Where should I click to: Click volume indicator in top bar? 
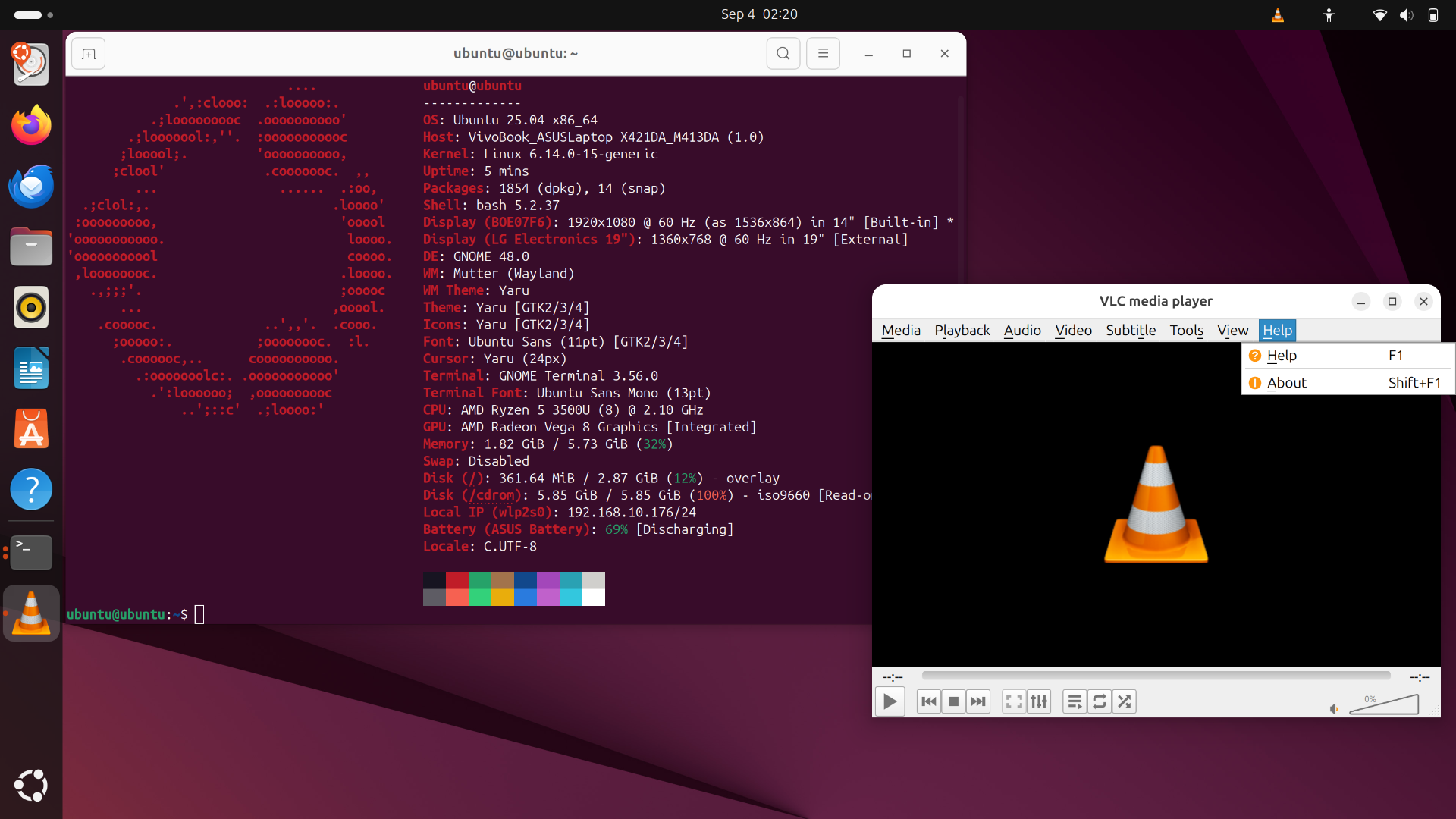(x=1406, y=14)
